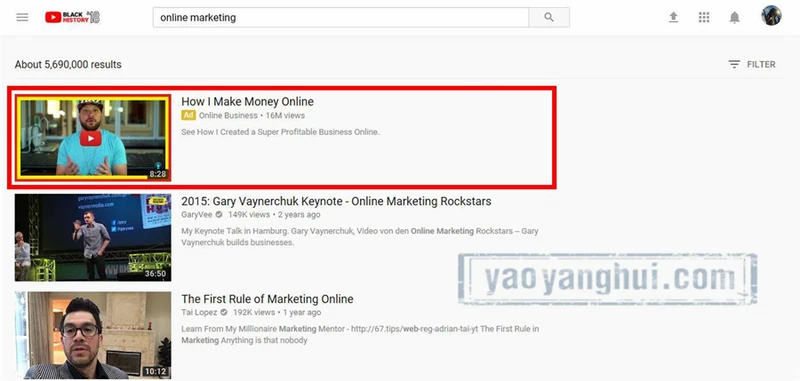This screenshot has width=800, height=381.
Task: Open the user account avatar menu
Action: tap(771, 16)
